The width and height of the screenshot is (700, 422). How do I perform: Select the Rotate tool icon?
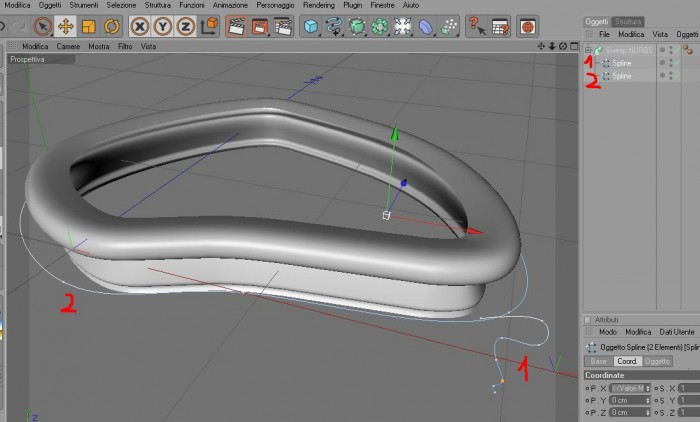pos(112,26)
